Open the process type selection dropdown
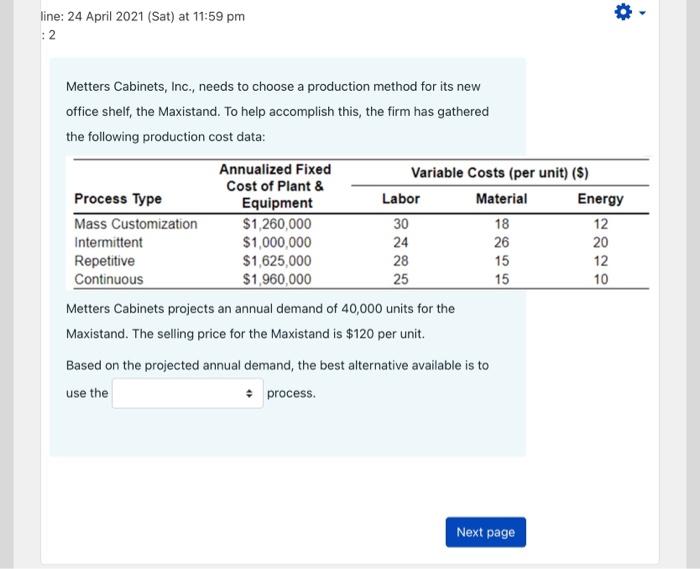 click(188, 393)
